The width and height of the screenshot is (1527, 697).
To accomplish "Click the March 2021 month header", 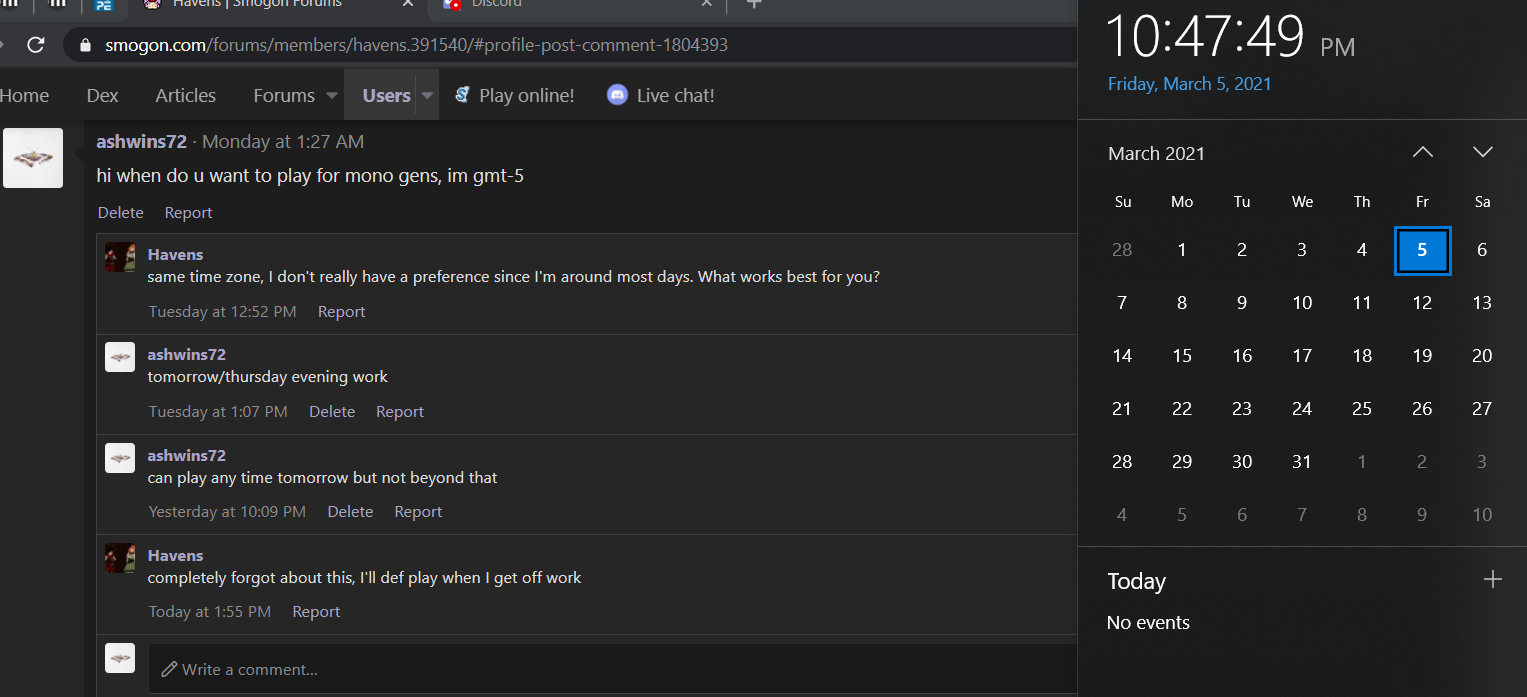I will [x=1156, y=153].
